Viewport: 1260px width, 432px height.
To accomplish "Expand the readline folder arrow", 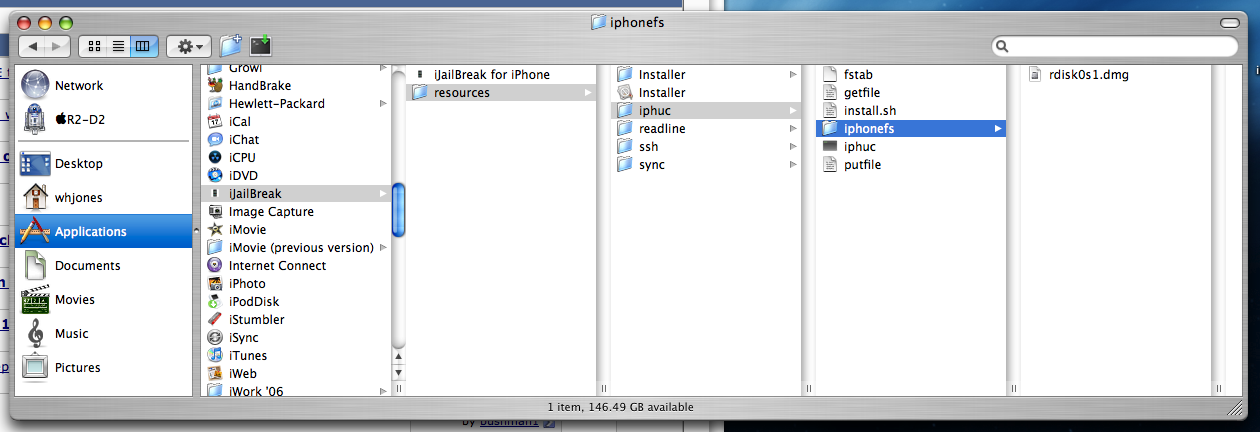I will pos(793,129).
